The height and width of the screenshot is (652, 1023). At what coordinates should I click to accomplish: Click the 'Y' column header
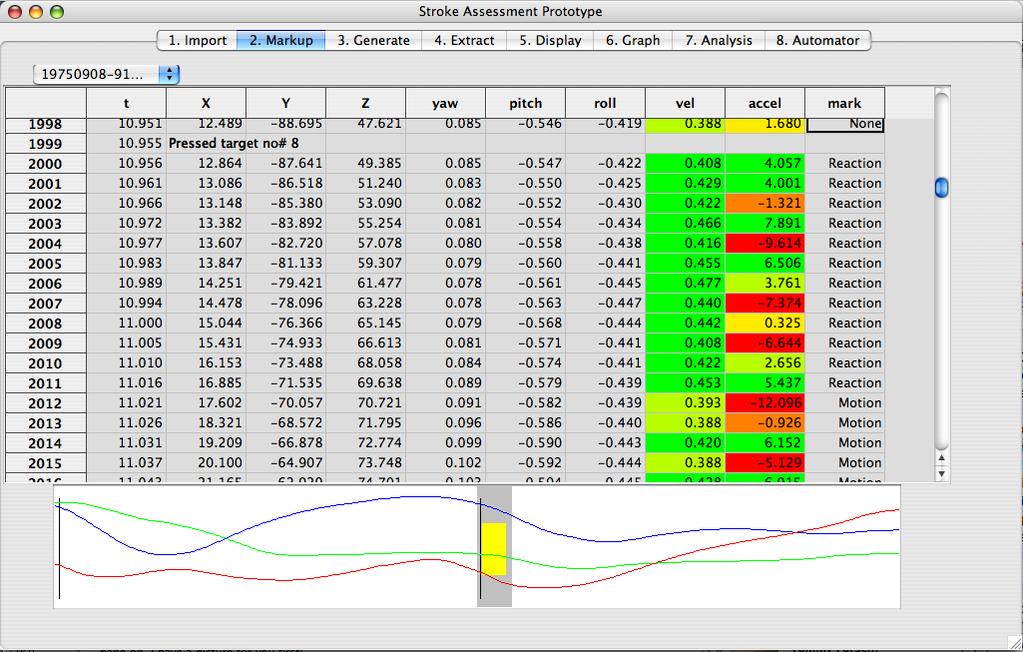coord(286,103)
